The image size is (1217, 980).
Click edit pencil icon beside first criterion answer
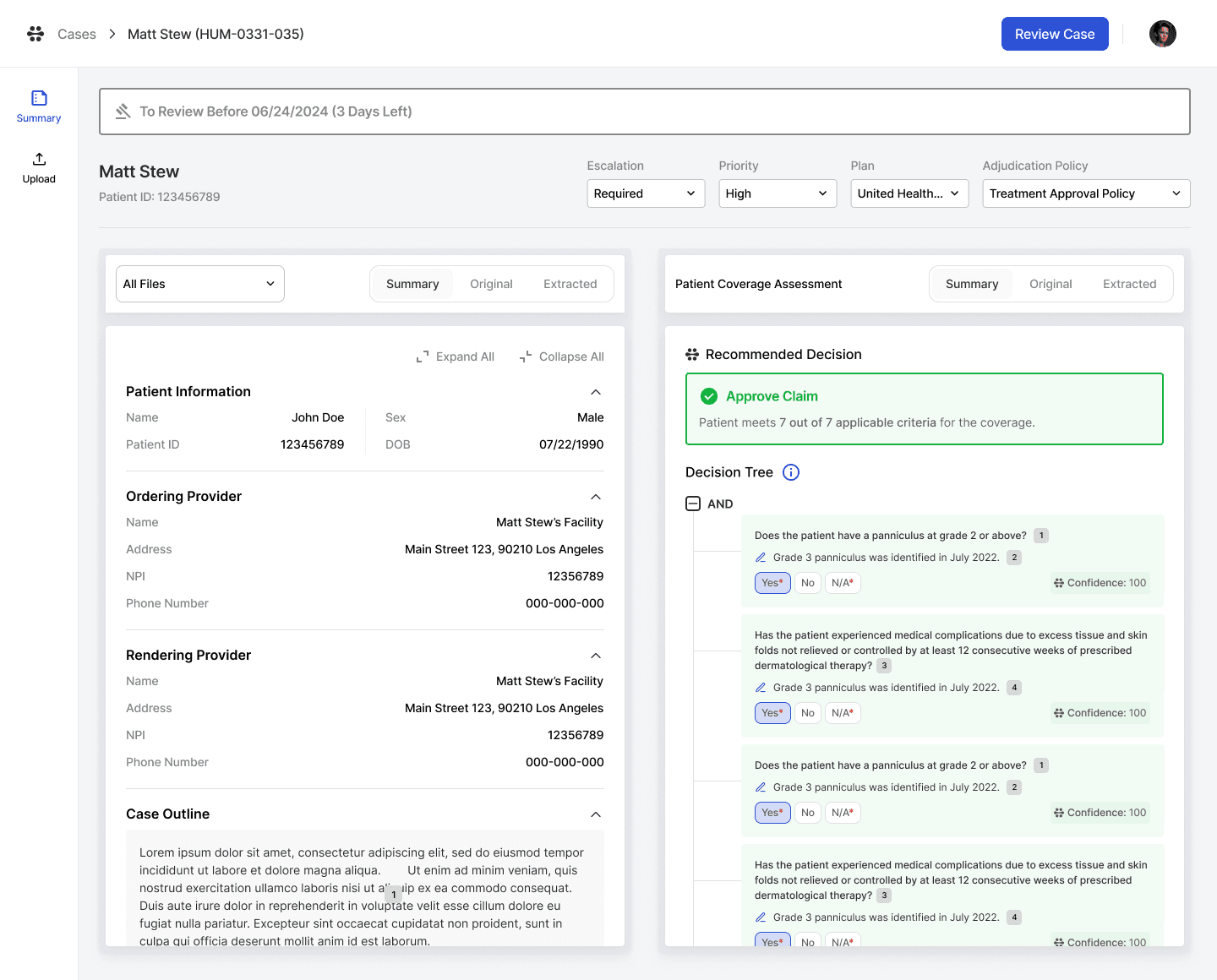[761, 558]
